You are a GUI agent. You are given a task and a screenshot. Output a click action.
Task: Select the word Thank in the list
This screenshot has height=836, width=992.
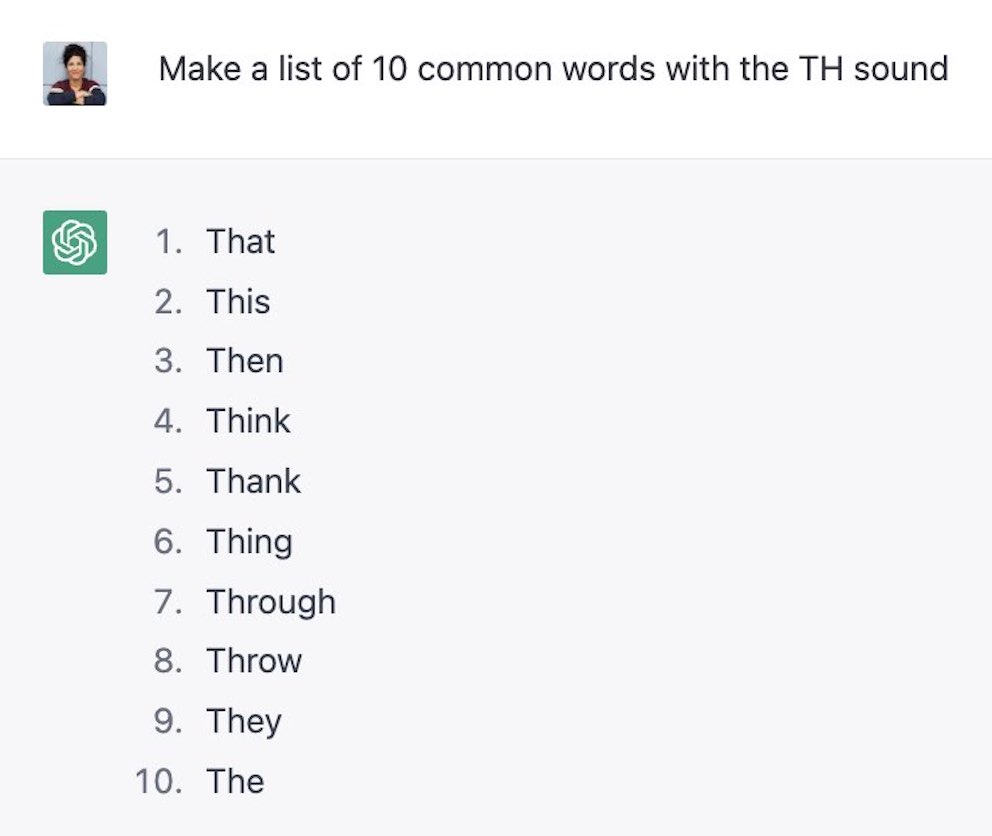(x=253, y=482)
